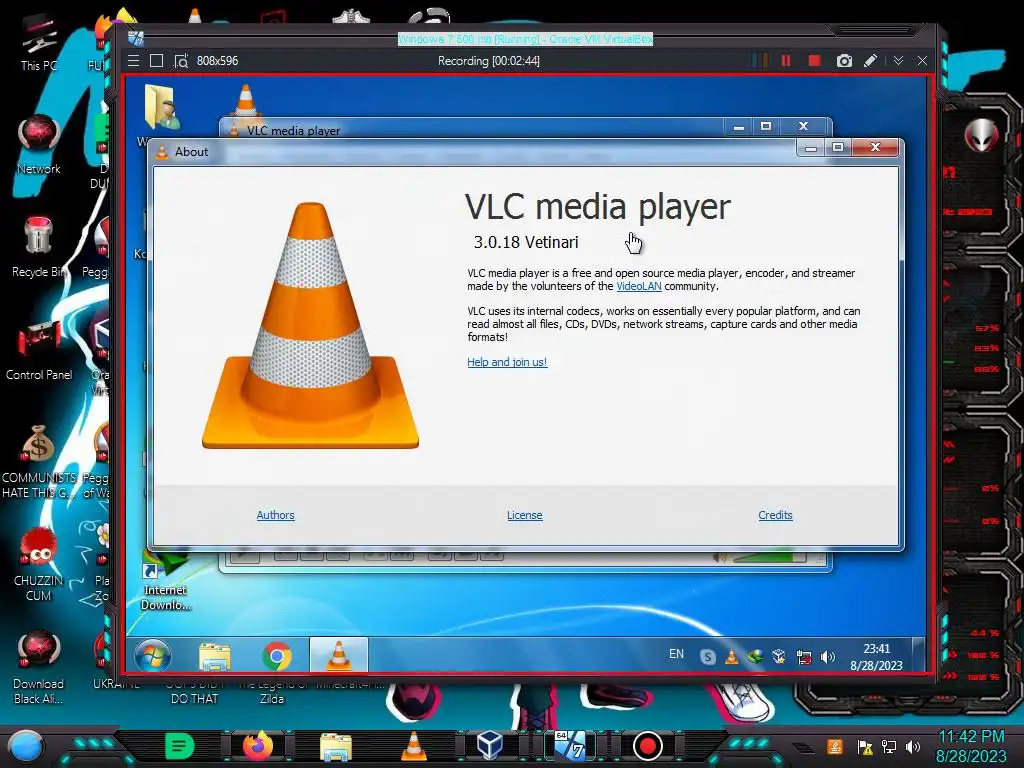Click the Show desktop strip in VM taskbar
Image resolution: width=1024 pixels, height=768 pixels.
point(919,655)
